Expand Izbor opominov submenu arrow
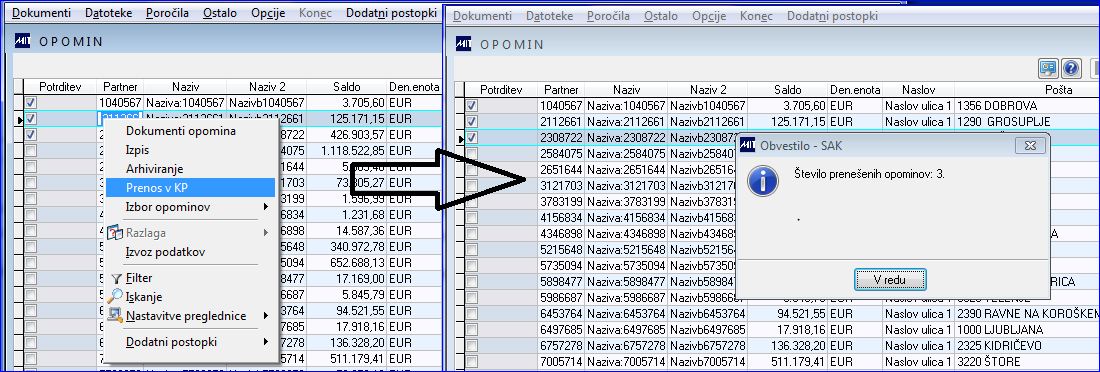 266,207
